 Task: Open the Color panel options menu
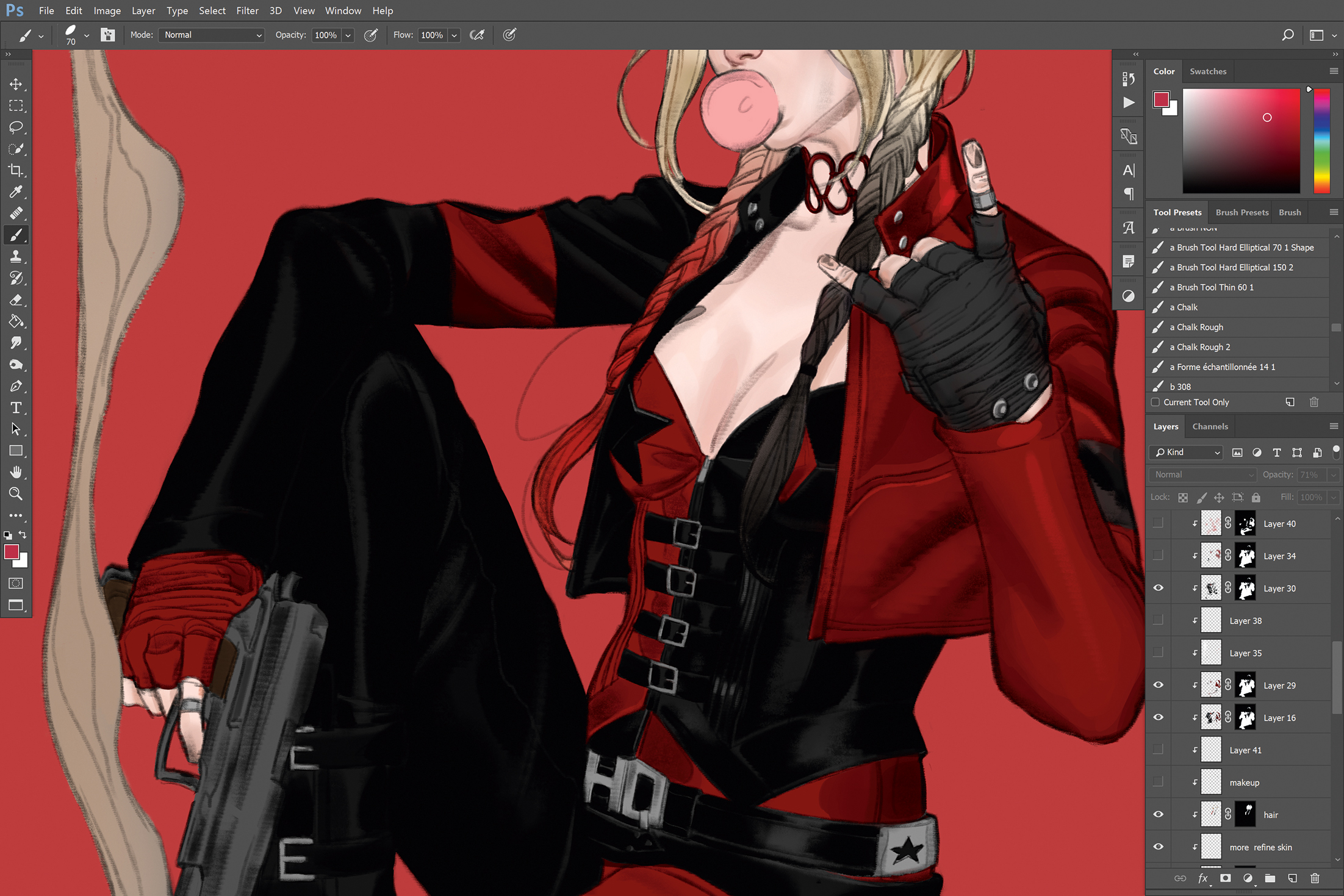point(1334,71)
